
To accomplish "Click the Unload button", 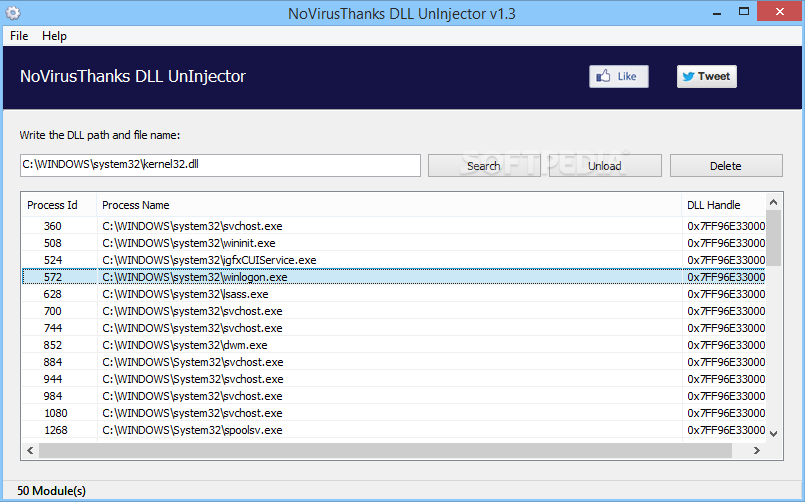I will tap(605, 166).
